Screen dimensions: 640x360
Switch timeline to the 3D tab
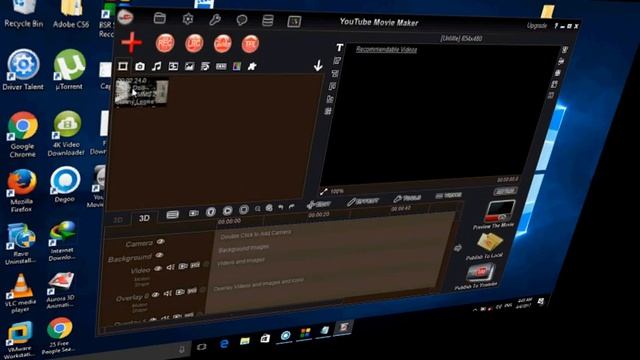coord(144,218)
